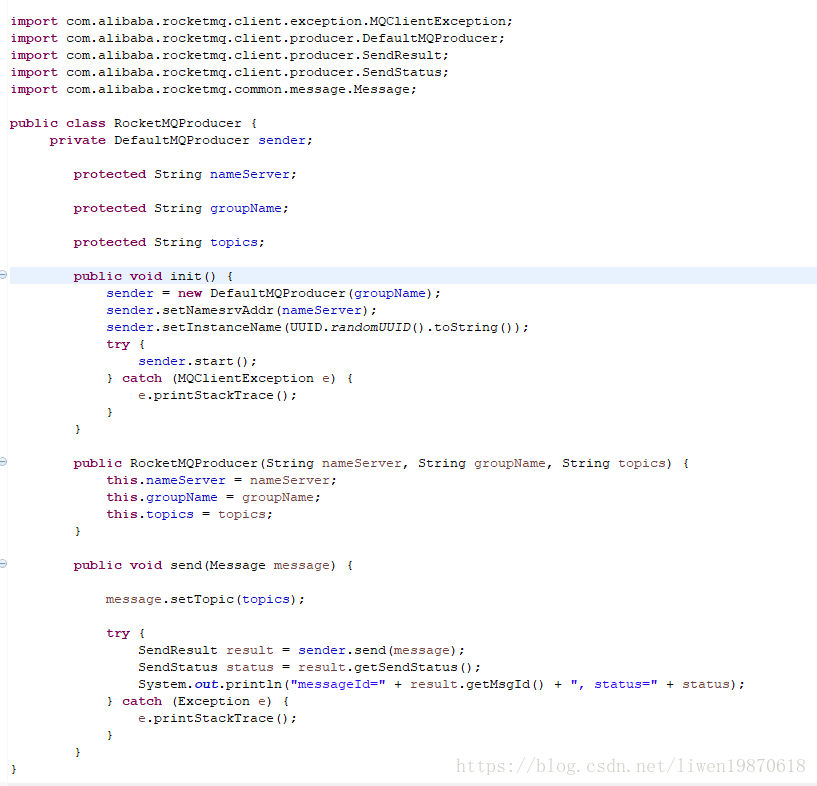This screenshot has width=817, height=786.
Task: Click the sender.start(); statement
Action: pyautogui.click(x=197, y=361)
